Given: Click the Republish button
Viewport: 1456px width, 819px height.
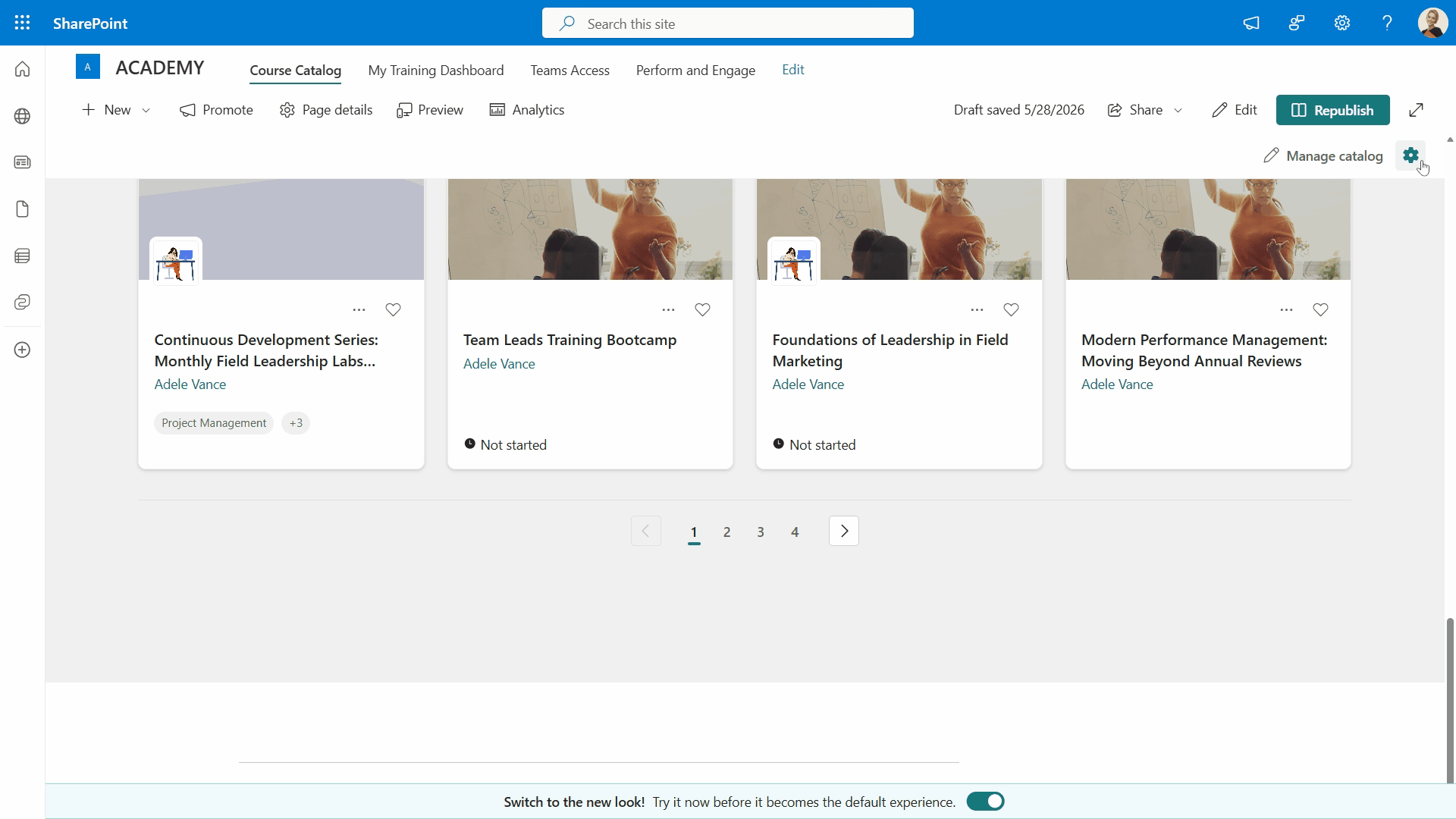Looking at the screenshot, I should click(x=1332, y=110).
